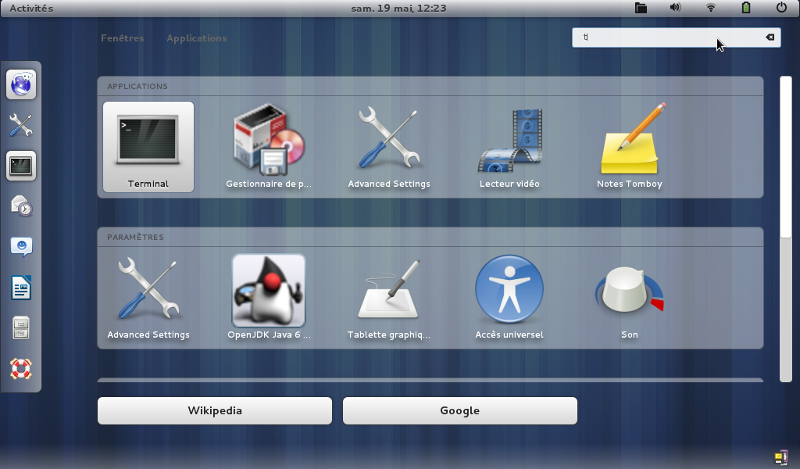The image size is (800, 469).
Task: Launch Notes Tomboy application
Action: pyautogui.click(x=630, y=146)
